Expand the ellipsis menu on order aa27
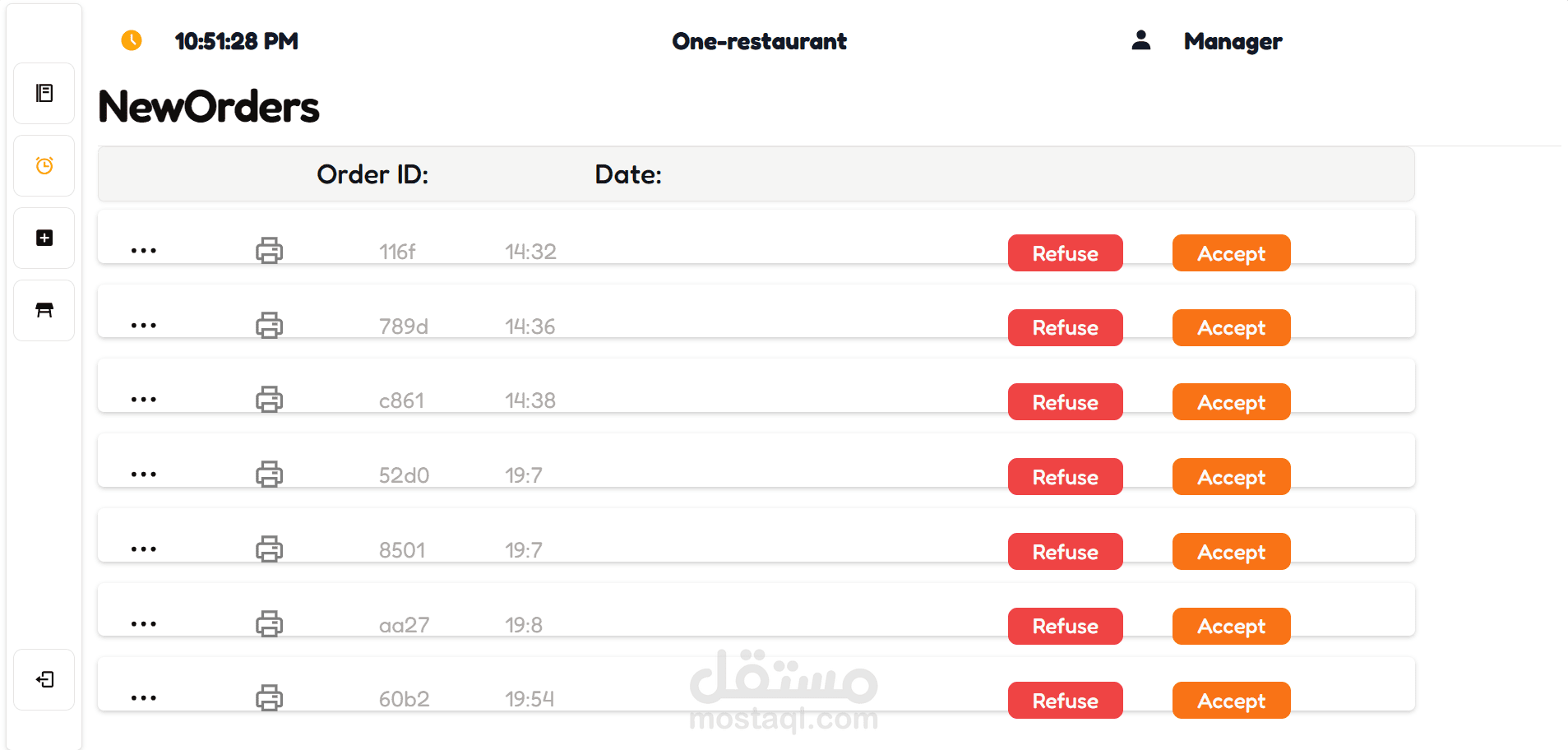The width and height of the screenshot is (1568, 750). click(x=143, y=624)
